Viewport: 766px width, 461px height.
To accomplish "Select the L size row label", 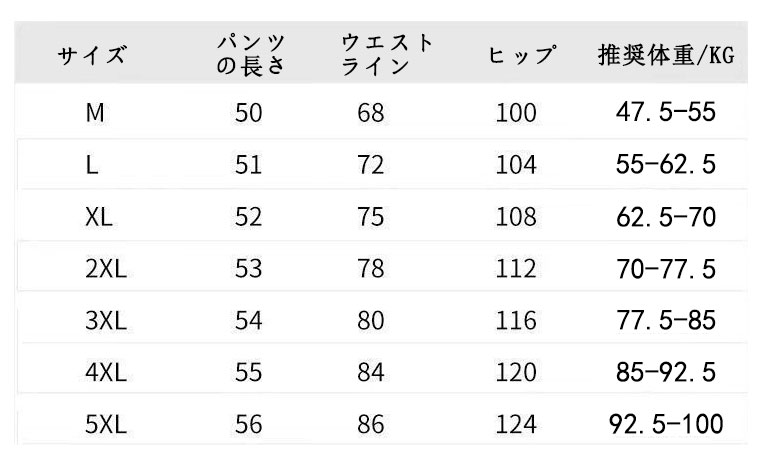I will point(93,165).
